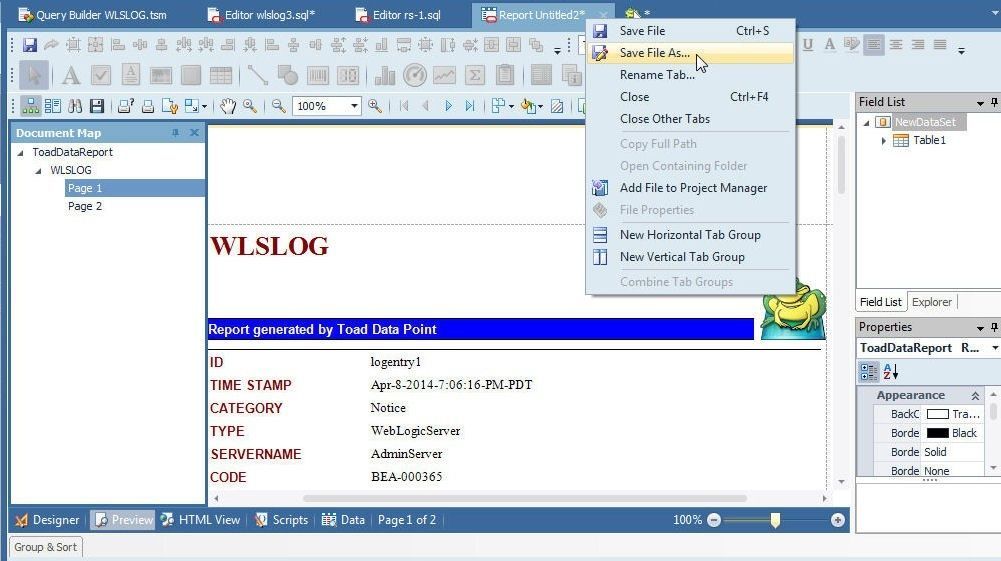Switch to the Editor rs-1.sql tab
Image resolution: width=1001 pixels, height=561 pixels.
pos(398,15)
